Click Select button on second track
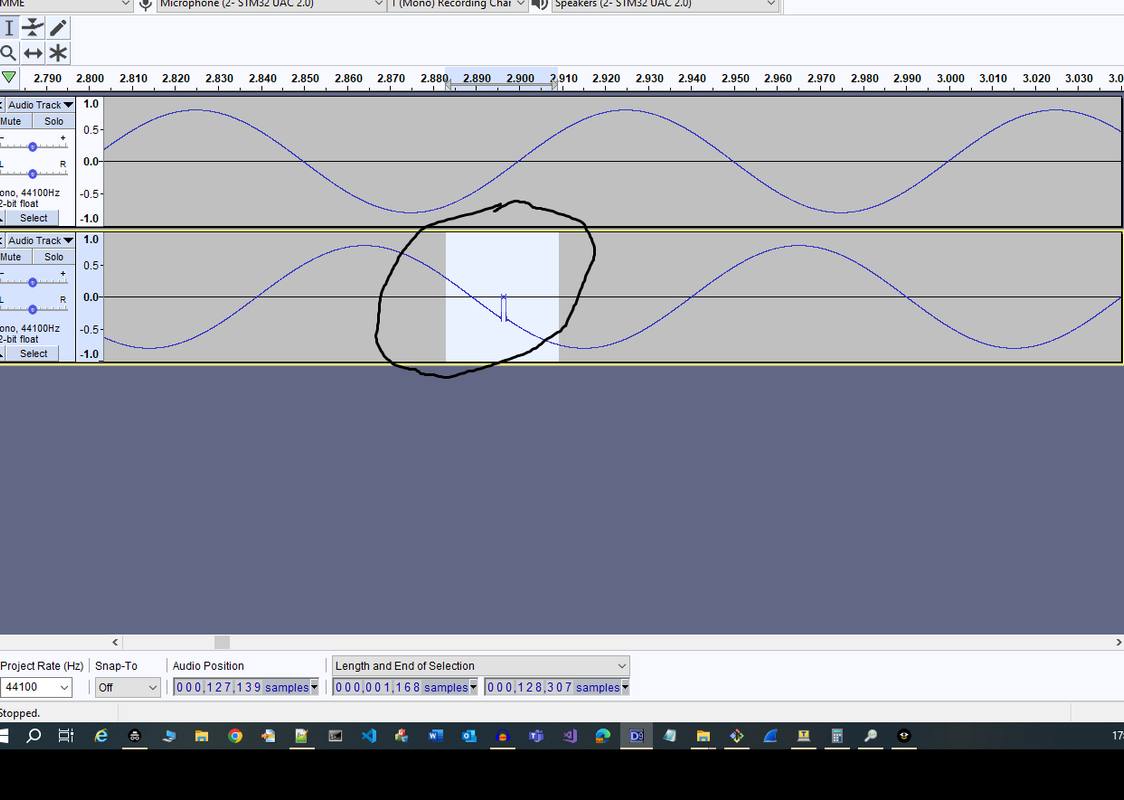 pyautogui.click(x=33, y=353)
